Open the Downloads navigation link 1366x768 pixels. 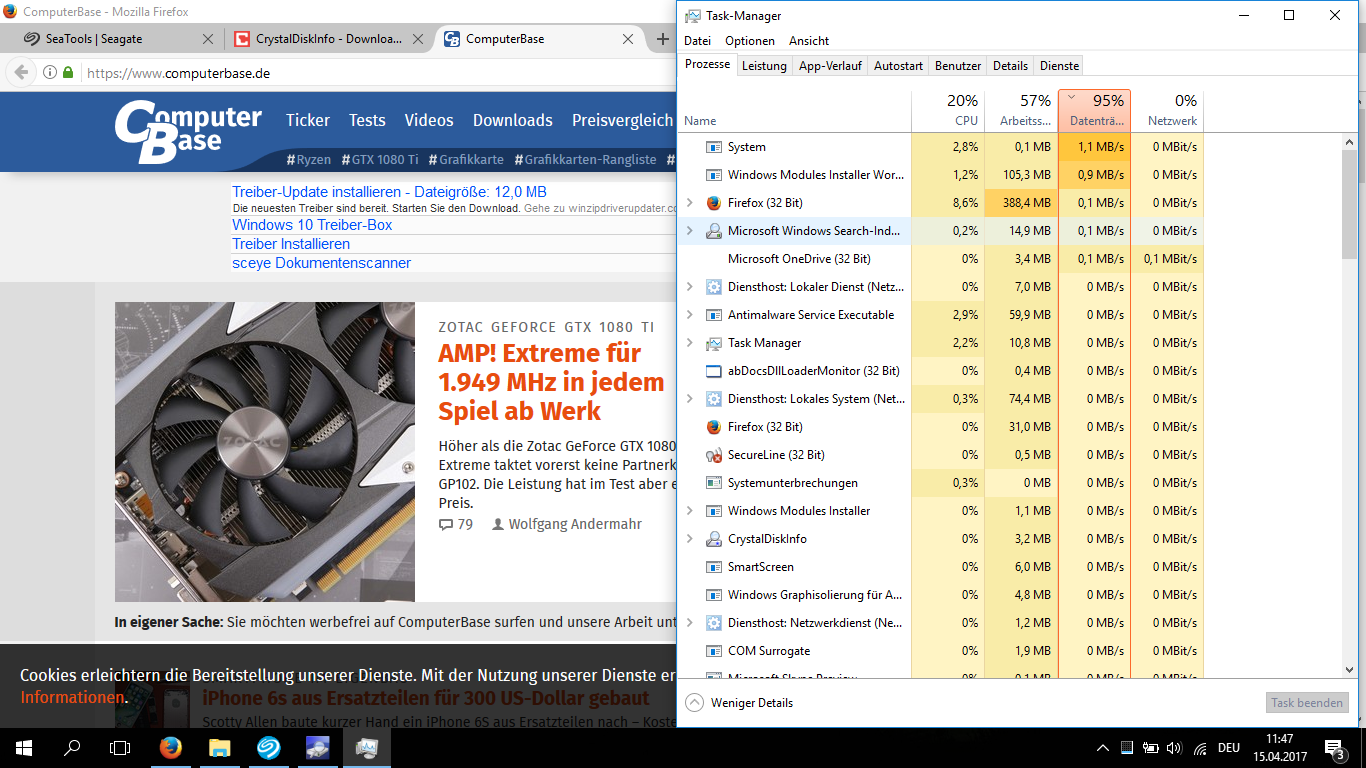513,120
